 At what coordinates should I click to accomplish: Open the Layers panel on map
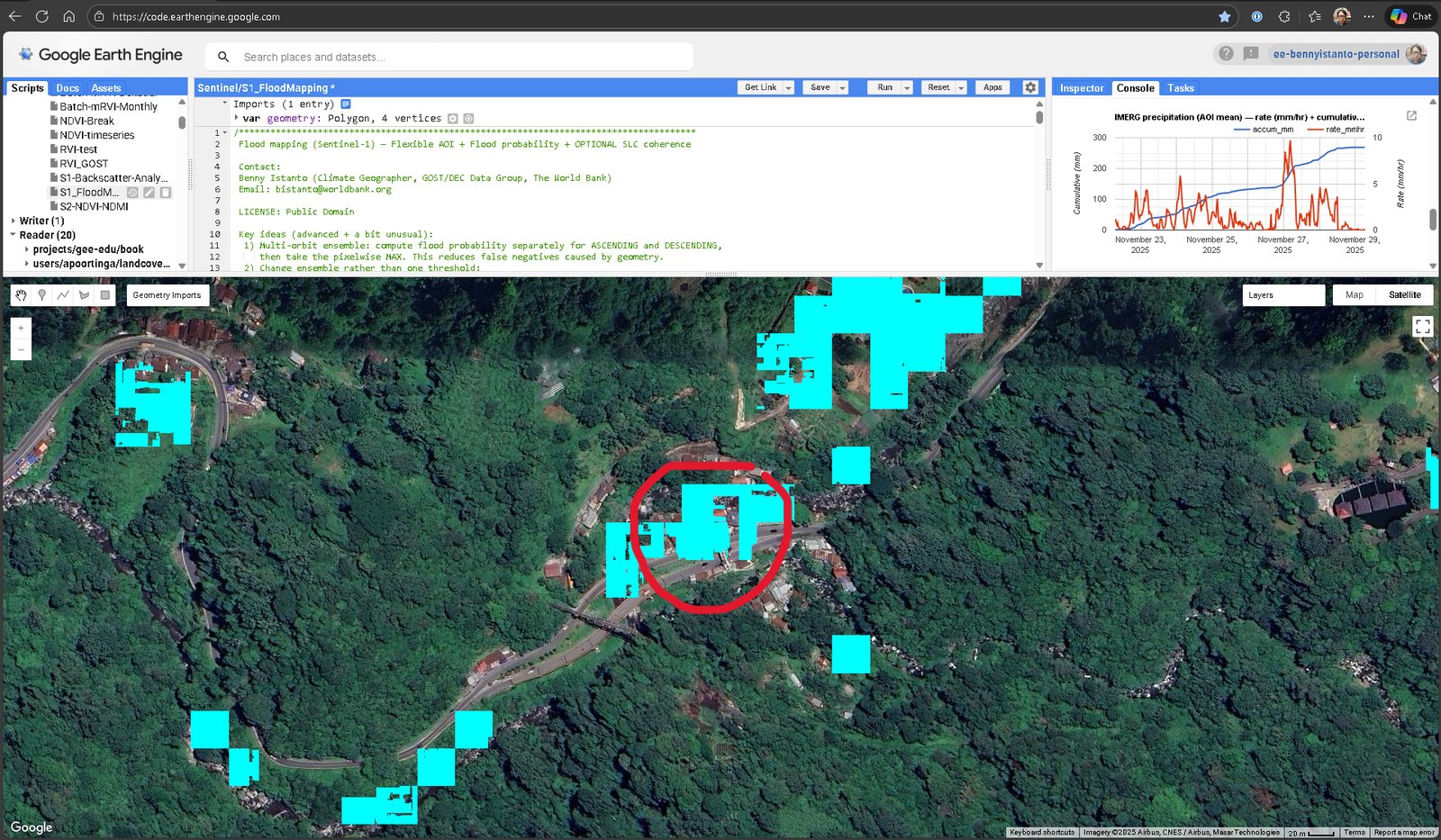coord(1283,295)
